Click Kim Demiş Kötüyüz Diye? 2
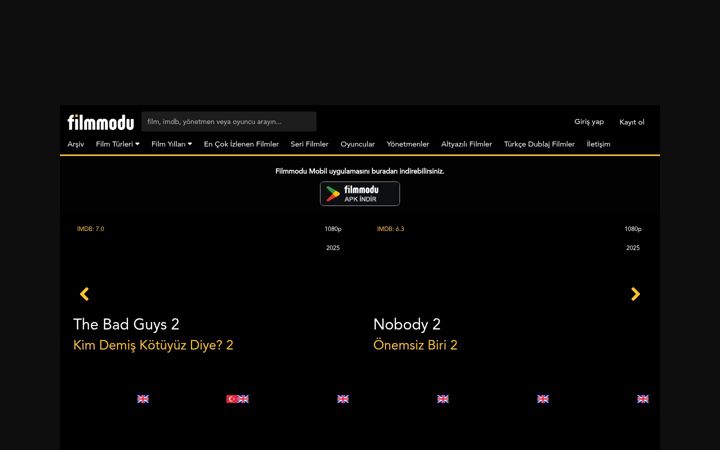 (153, 345)
